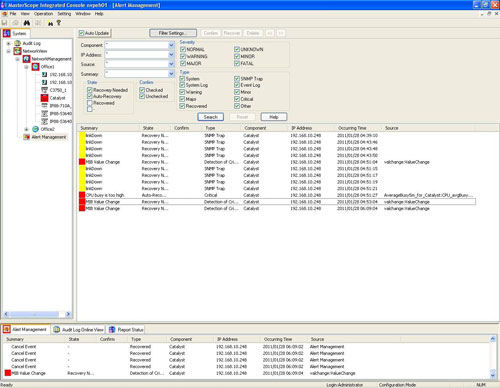Click the large binoculars search icon
500x388 pixels.
pos(27,23)
